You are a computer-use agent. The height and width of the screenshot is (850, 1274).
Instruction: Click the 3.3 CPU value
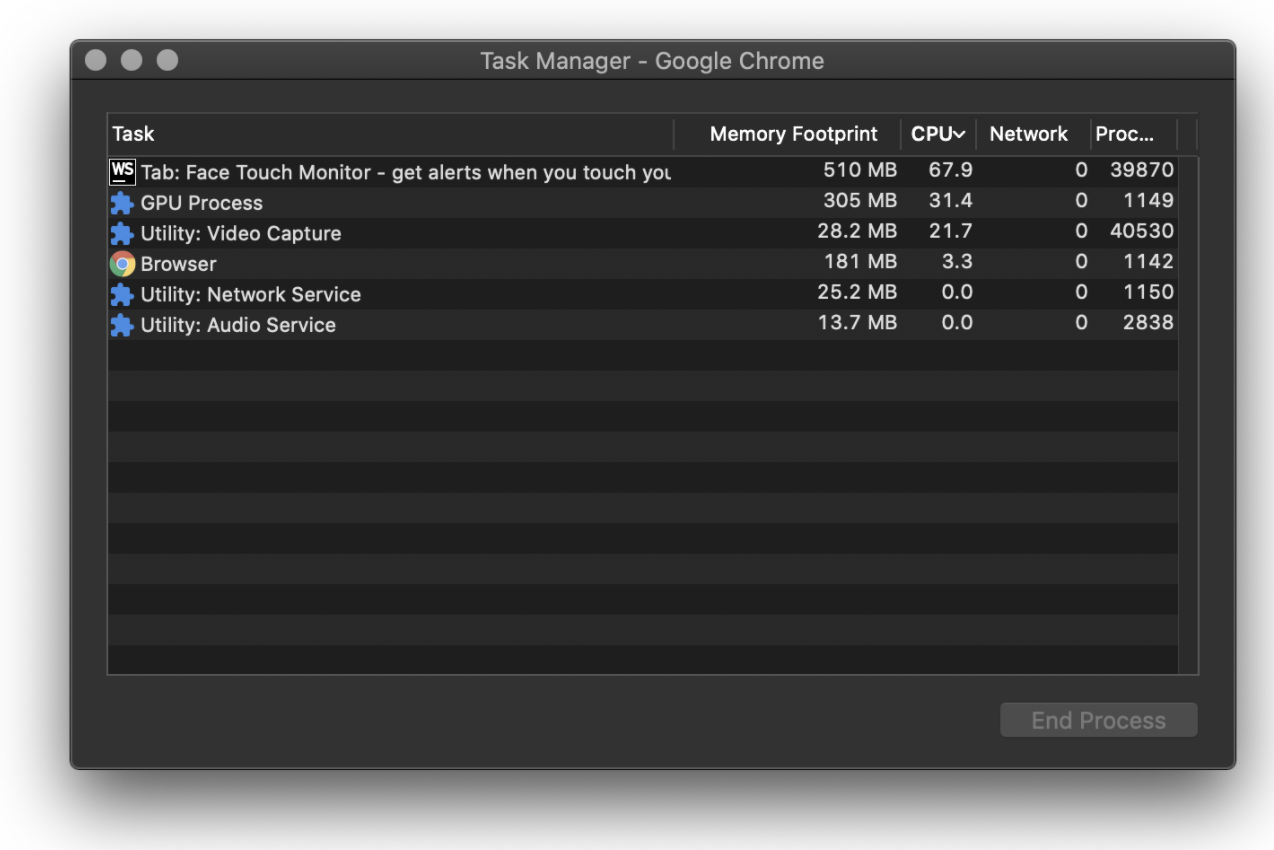click(957, 262)
